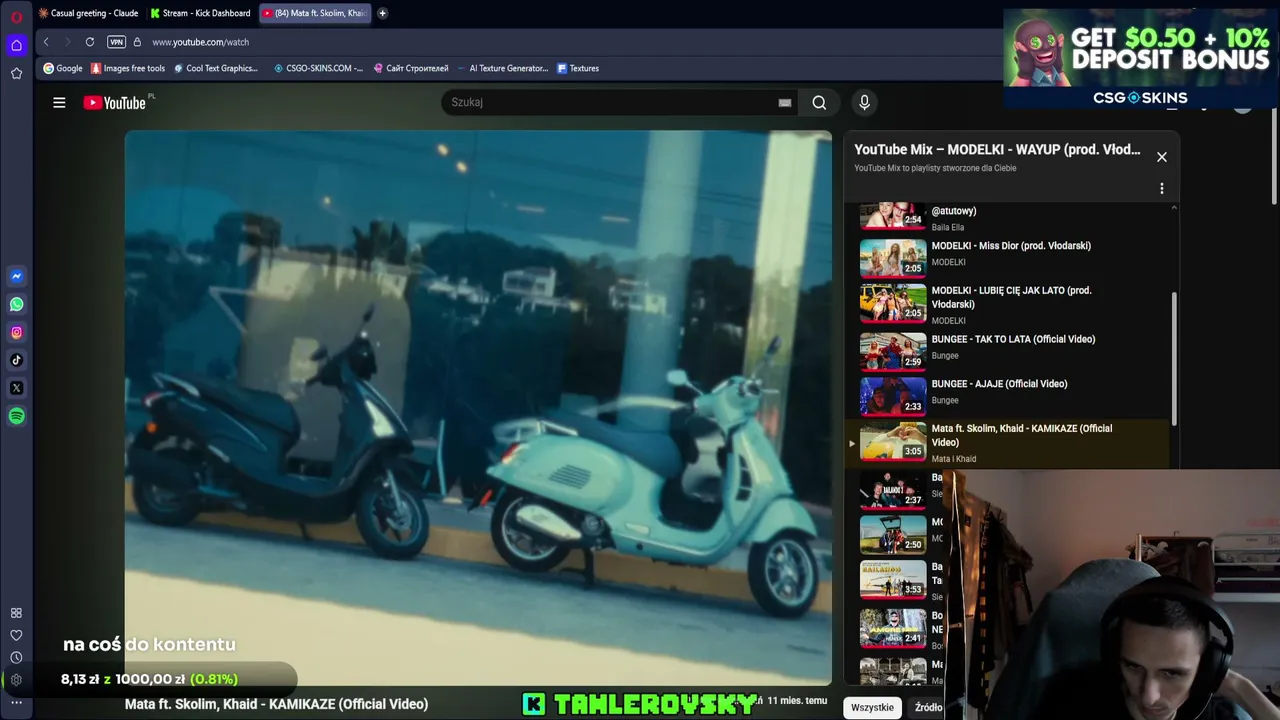This screenshot has width=1280, height=720.
Task: Focus the Szukaj search field
Action: [x=610, y=102]
